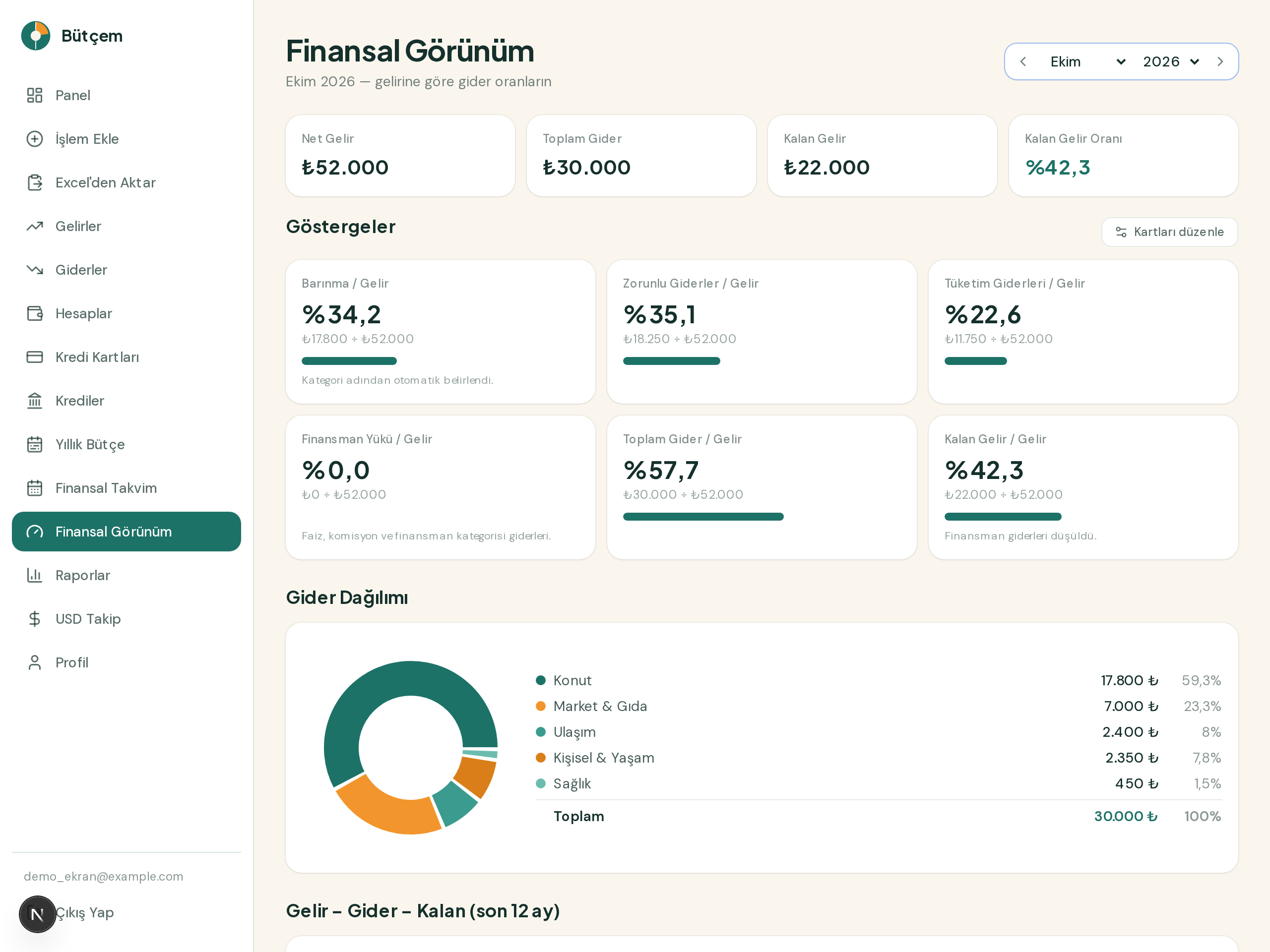Click the Bütçem logo icon

coord(36,36)
